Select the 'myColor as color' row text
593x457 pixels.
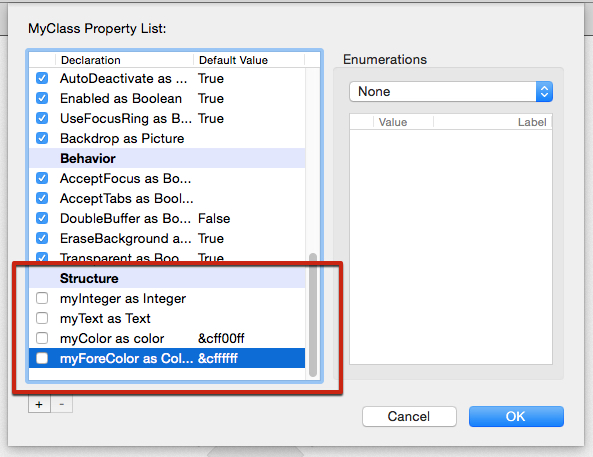point(112,339)
